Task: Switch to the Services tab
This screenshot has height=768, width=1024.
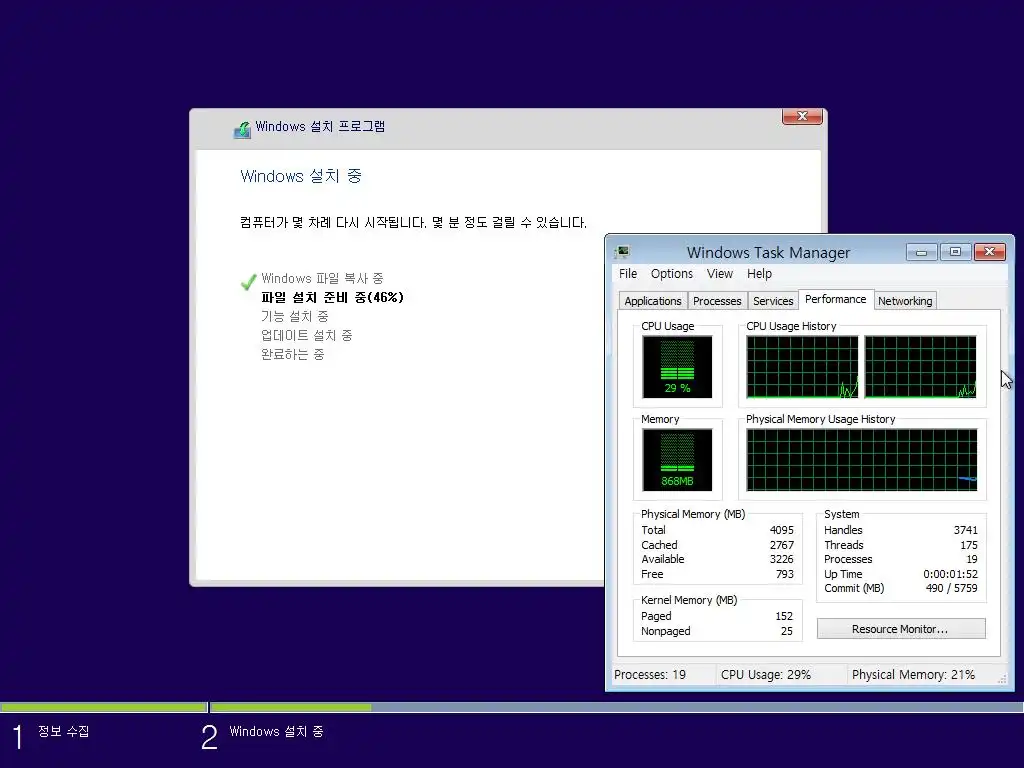Action: [773, 301]
